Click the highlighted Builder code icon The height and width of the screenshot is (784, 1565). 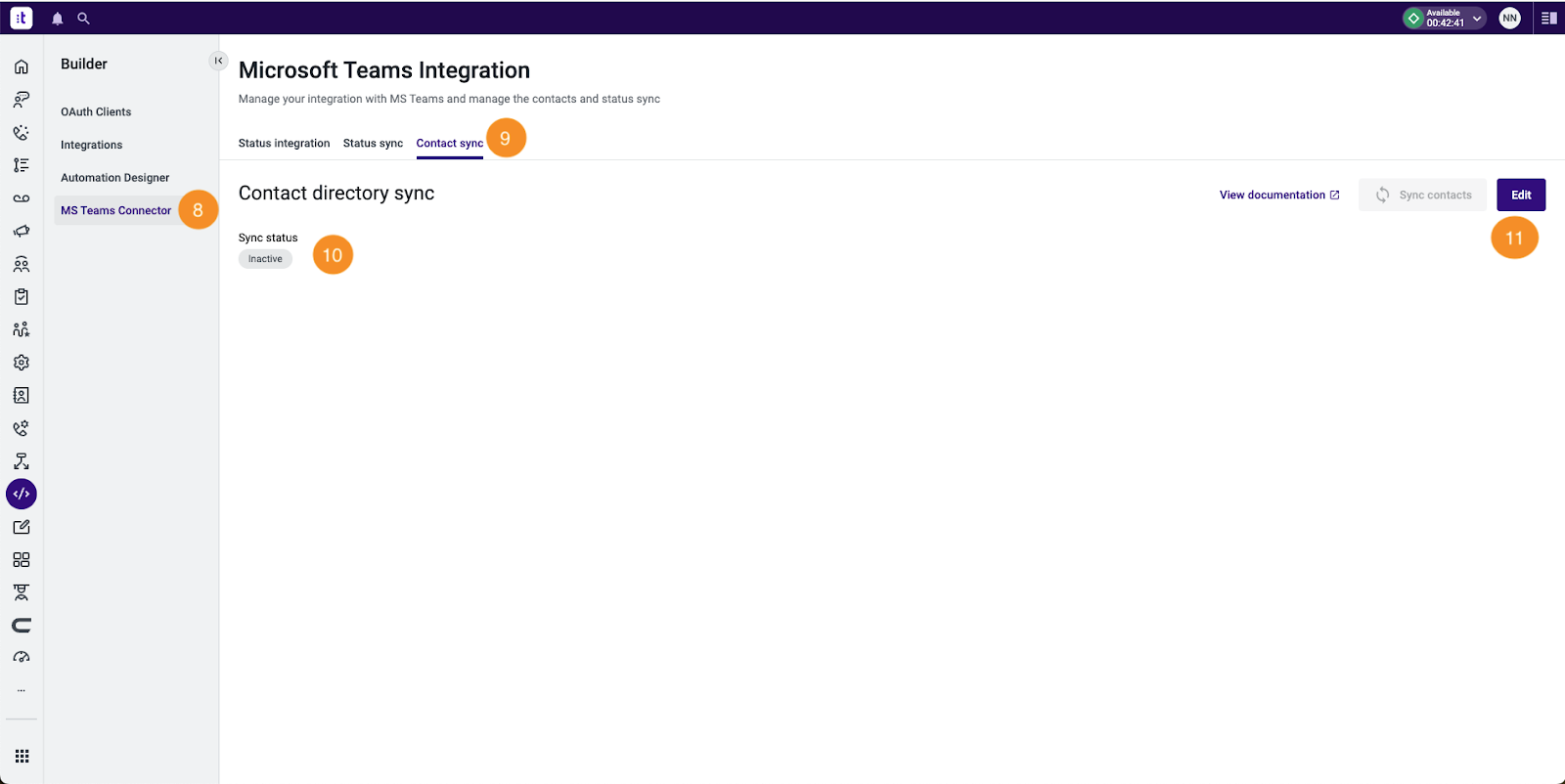pyautogui.click(x=22, y=494)
